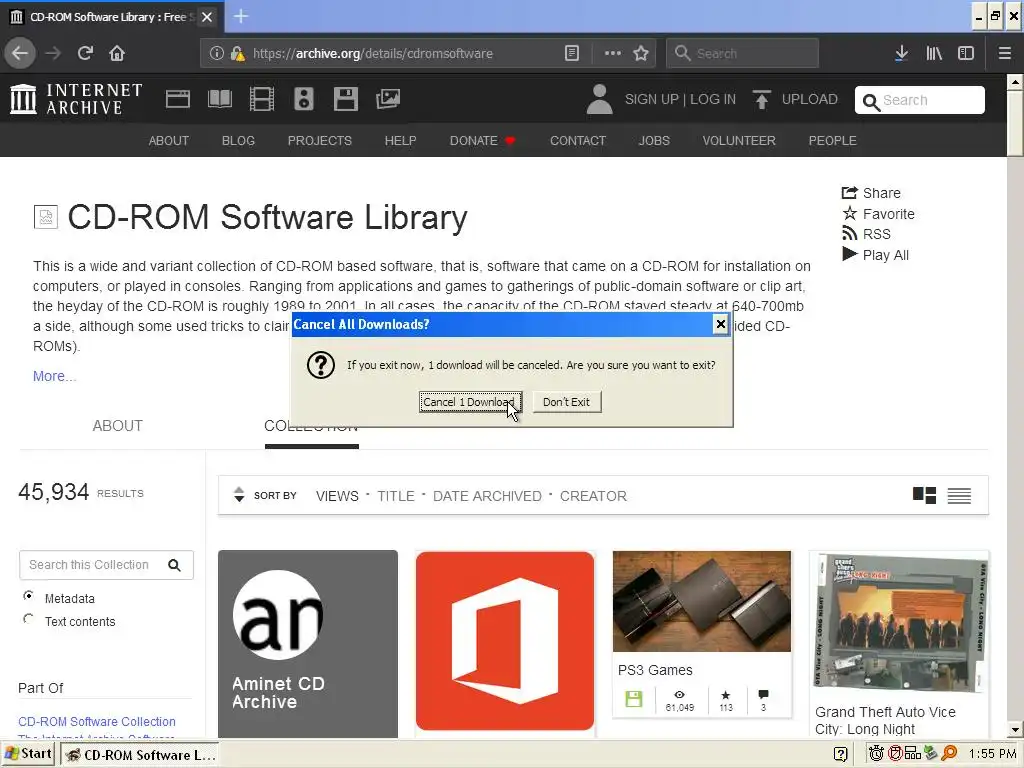Open the JOBS nav link
This screenshot has height=768, width=1024.
(x=654, y=140)
